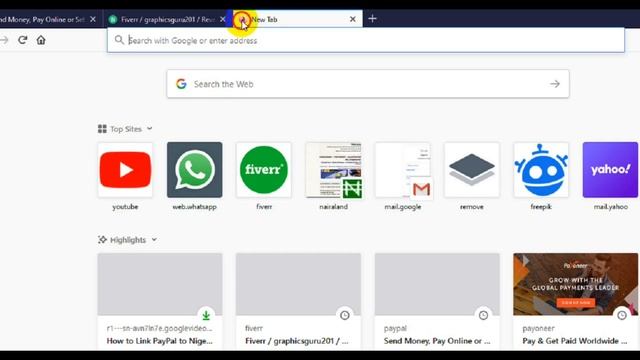Click the youtube label text

pyautogui.click(x=125, y=207)
